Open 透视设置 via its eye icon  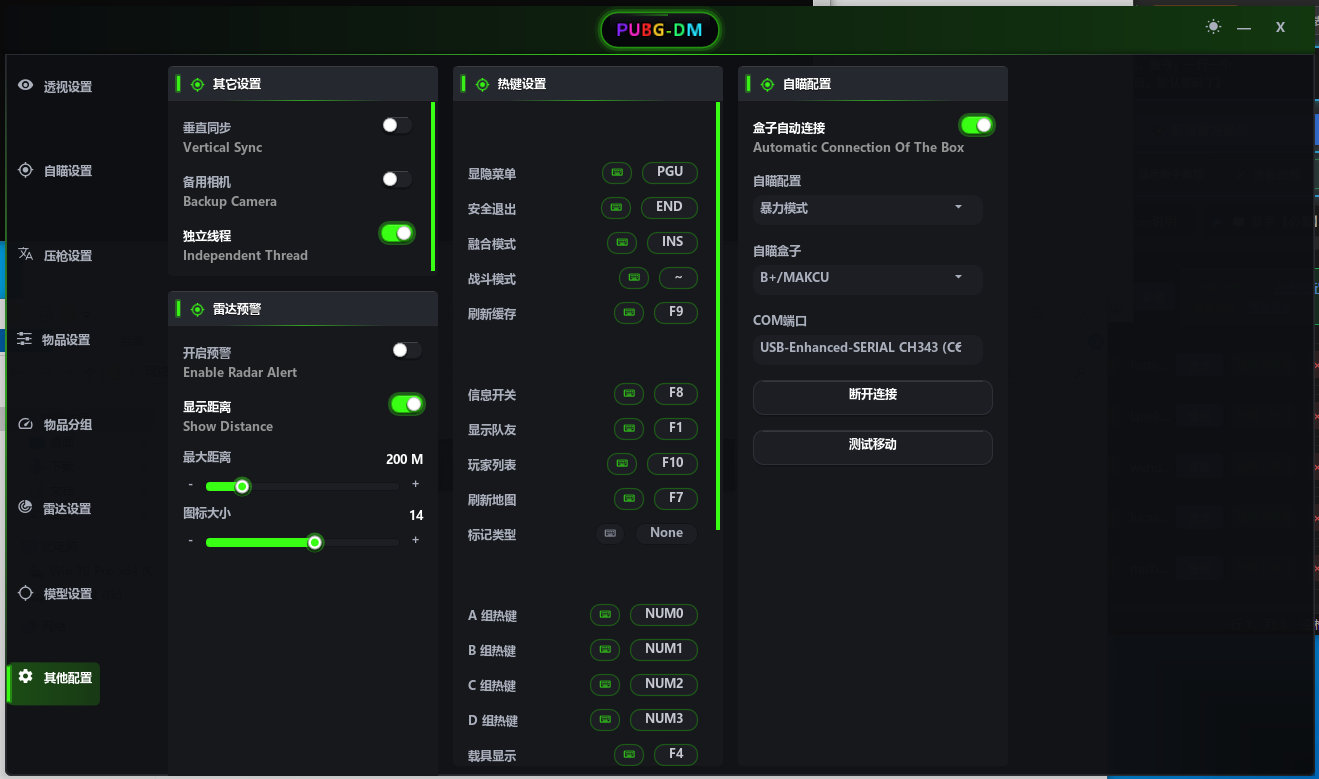pyautogui.click(x=26, y=86)
